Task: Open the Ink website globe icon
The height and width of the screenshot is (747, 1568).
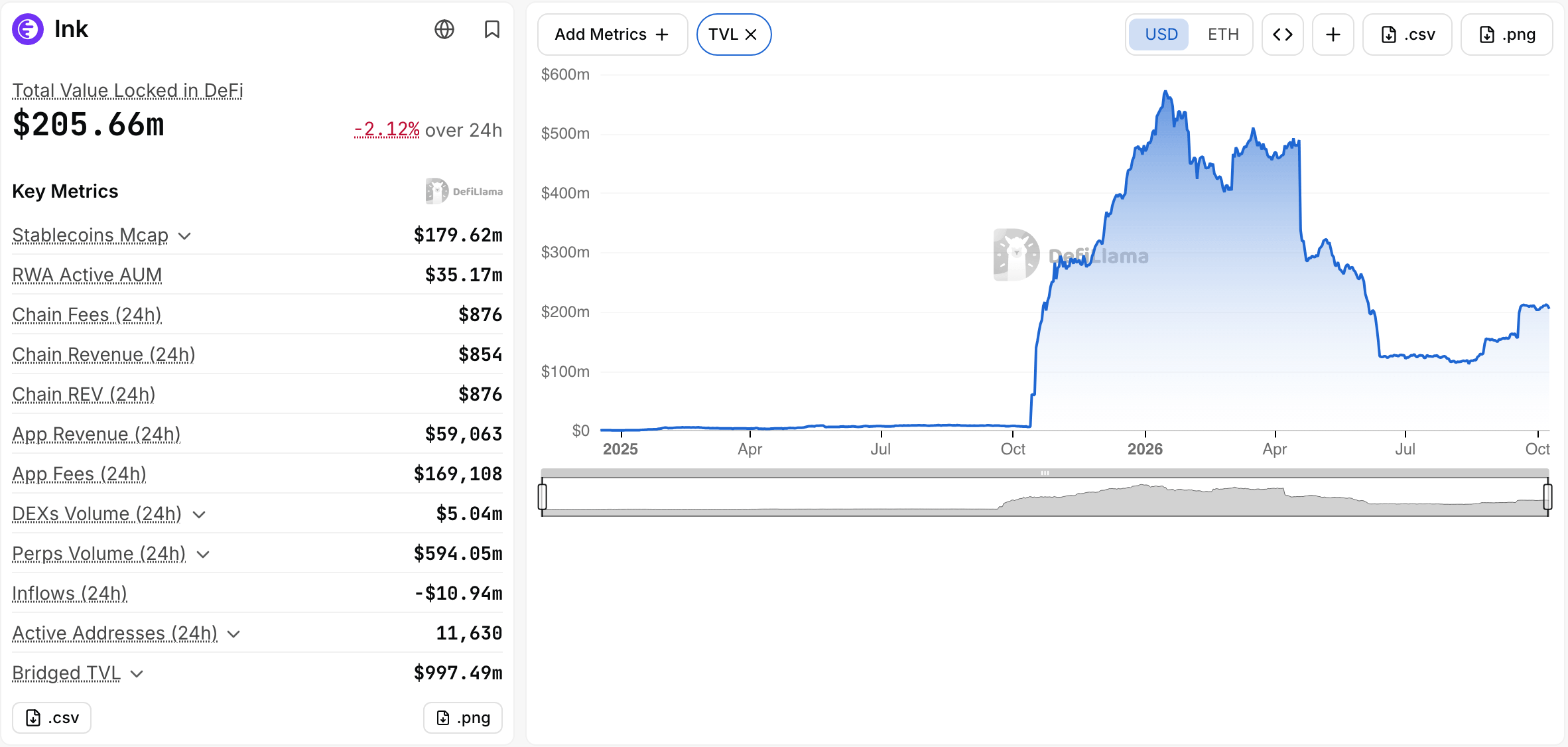Action: click(444, 29)
